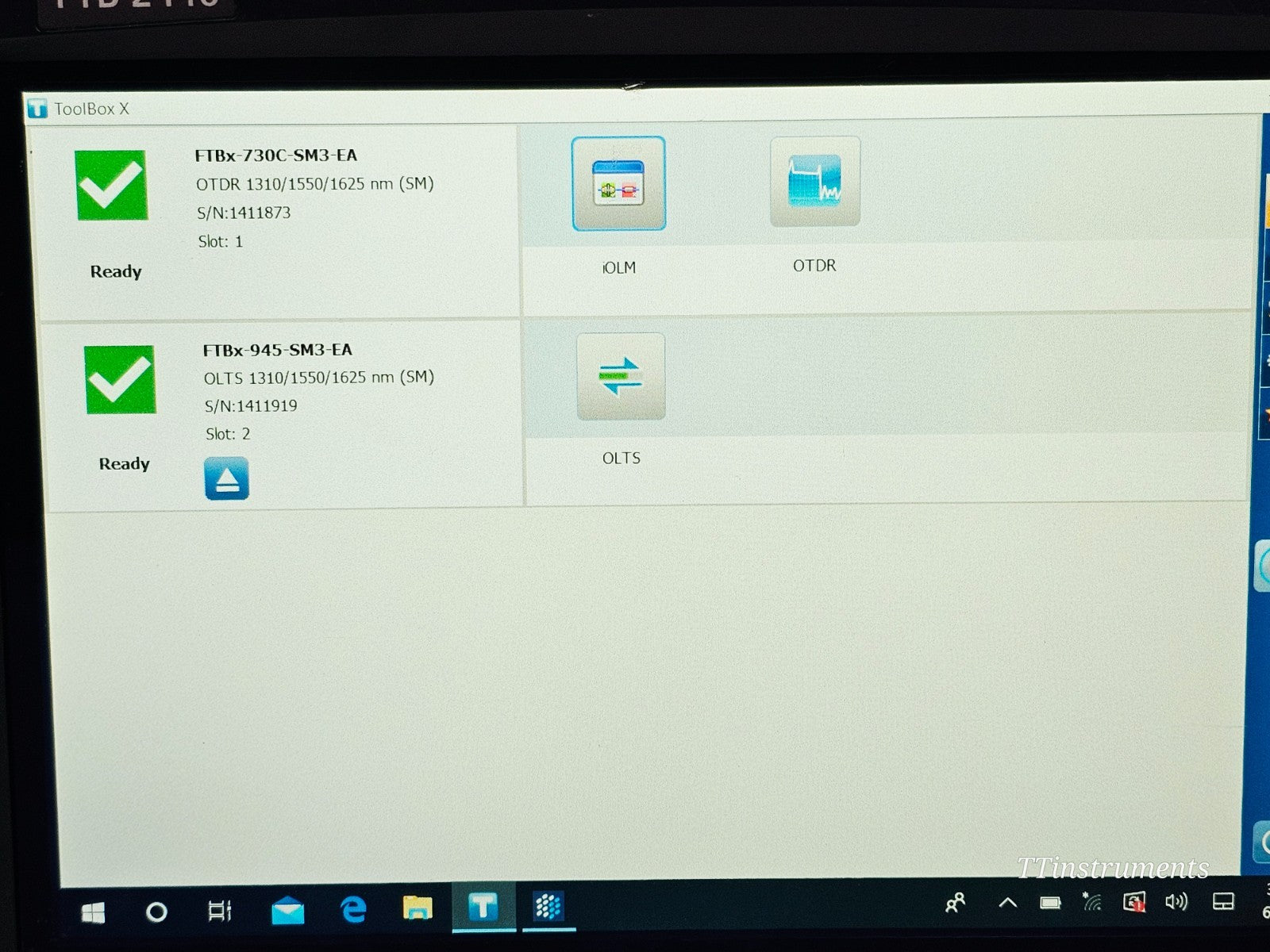Open File Explorer from taskbar

tap(418, 908)
